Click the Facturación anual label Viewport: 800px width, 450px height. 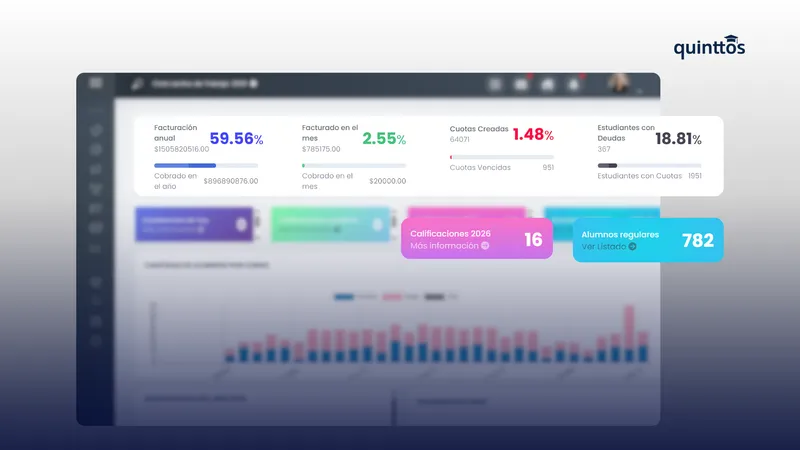(176, 133)
